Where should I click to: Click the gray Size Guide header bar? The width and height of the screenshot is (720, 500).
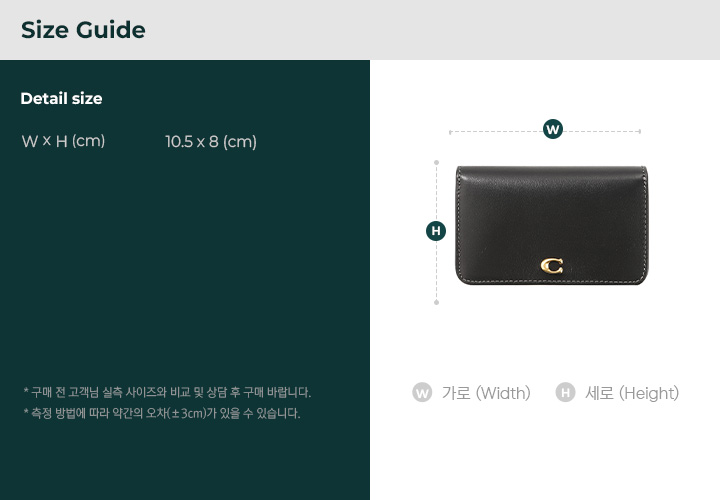coord(360,30)
